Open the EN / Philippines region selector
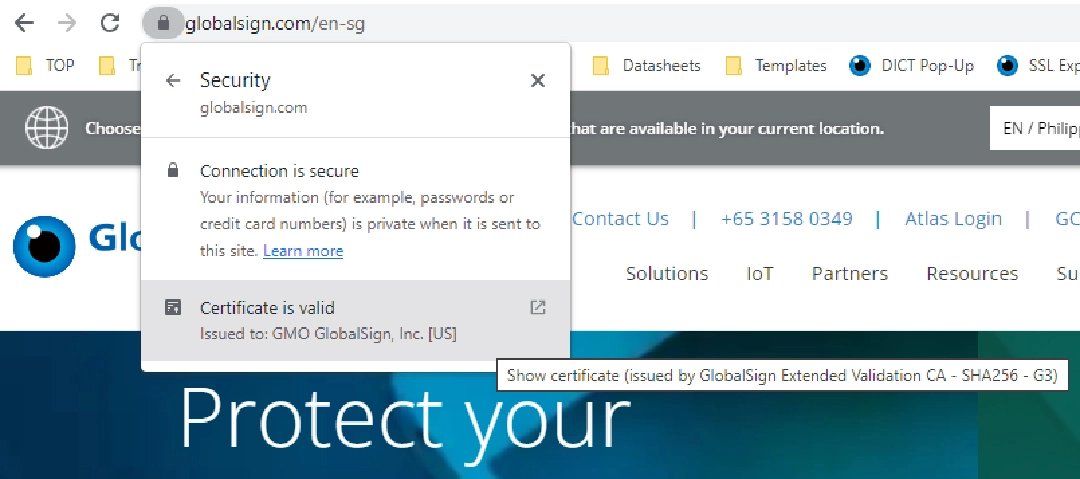This screenshot has width=1080, height=479. (1035, 129)
